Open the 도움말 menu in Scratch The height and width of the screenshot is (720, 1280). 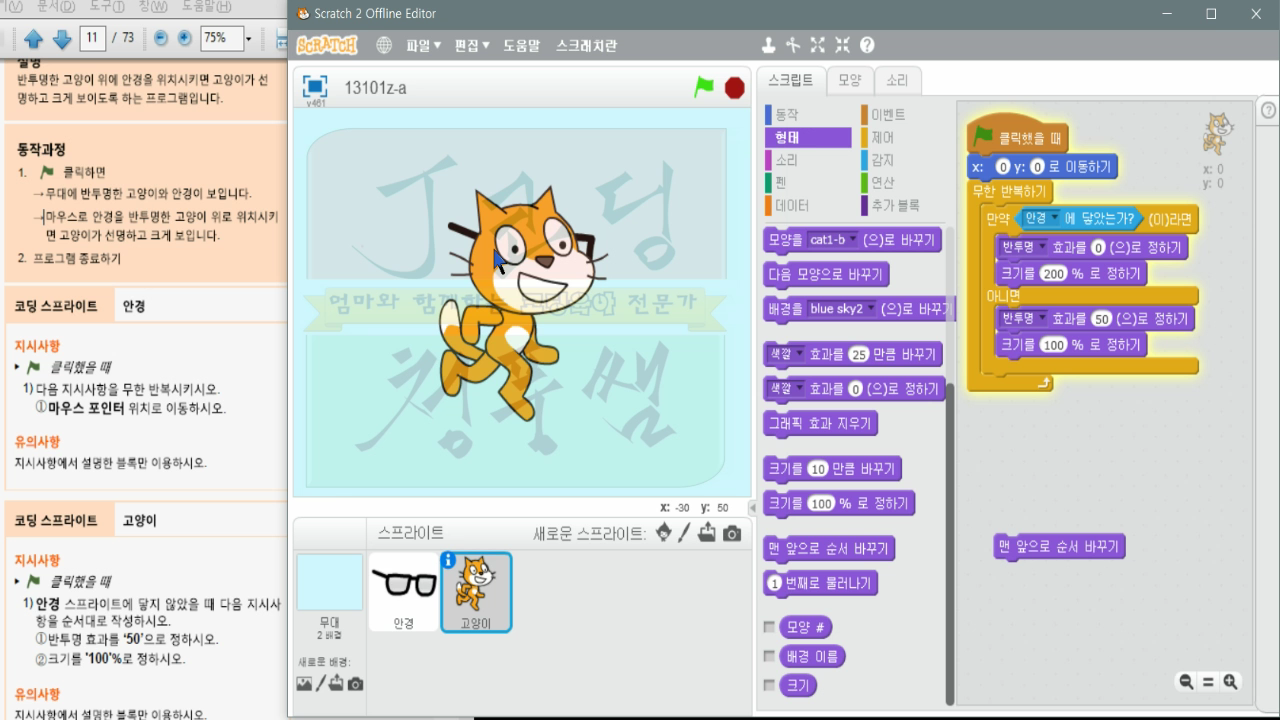(x=521, y=45)
